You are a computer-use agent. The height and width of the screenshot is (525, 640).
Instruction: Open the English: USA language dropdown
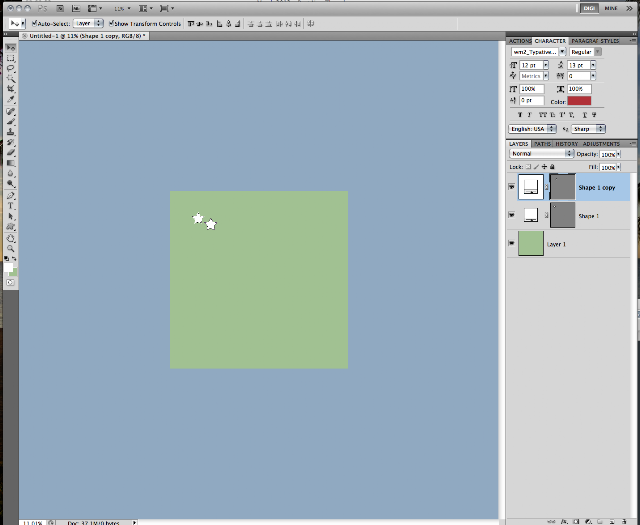point(533,129)
